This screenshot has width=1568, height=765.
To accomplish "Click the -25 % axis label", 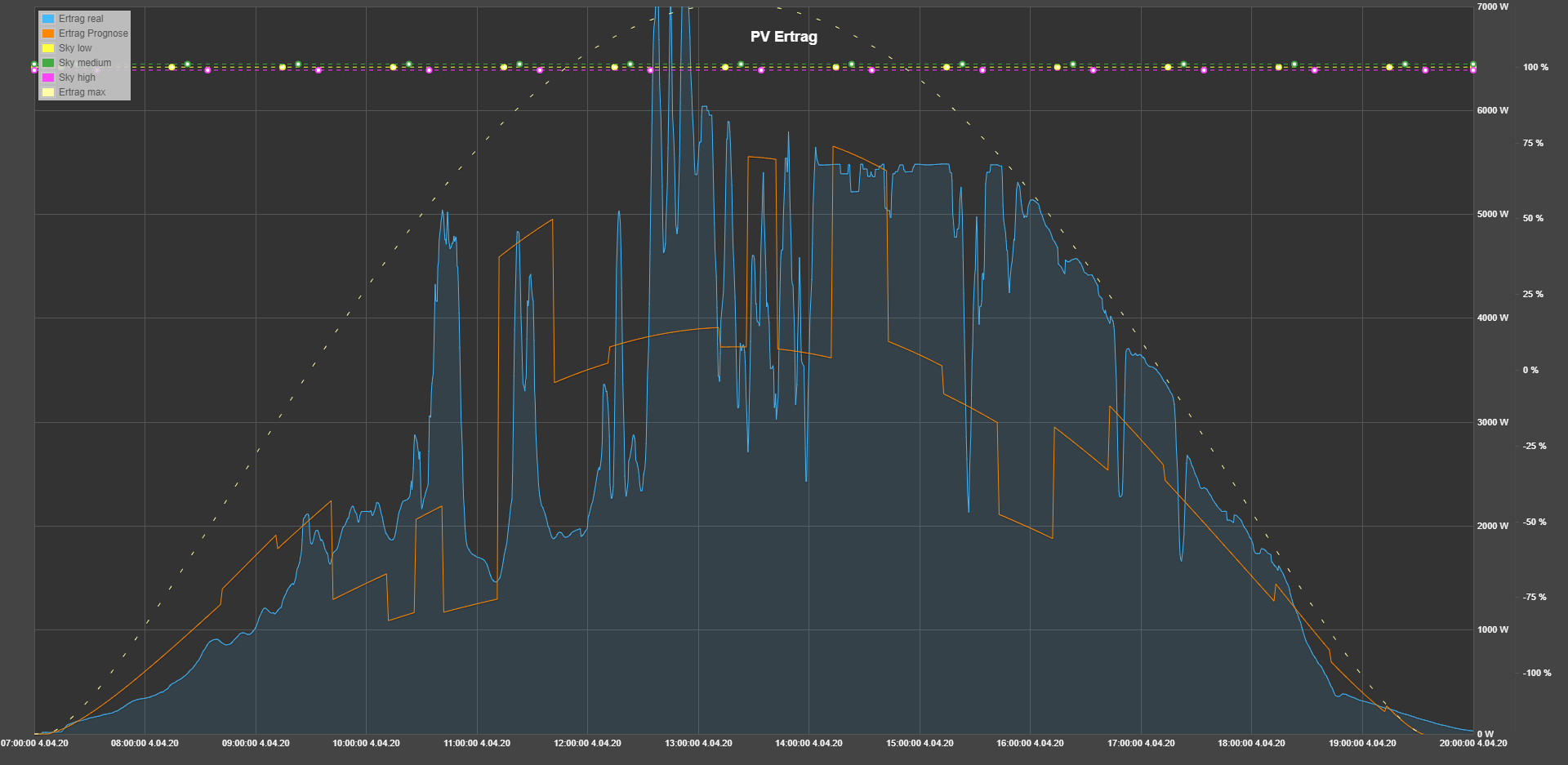I will (1535, 446).
